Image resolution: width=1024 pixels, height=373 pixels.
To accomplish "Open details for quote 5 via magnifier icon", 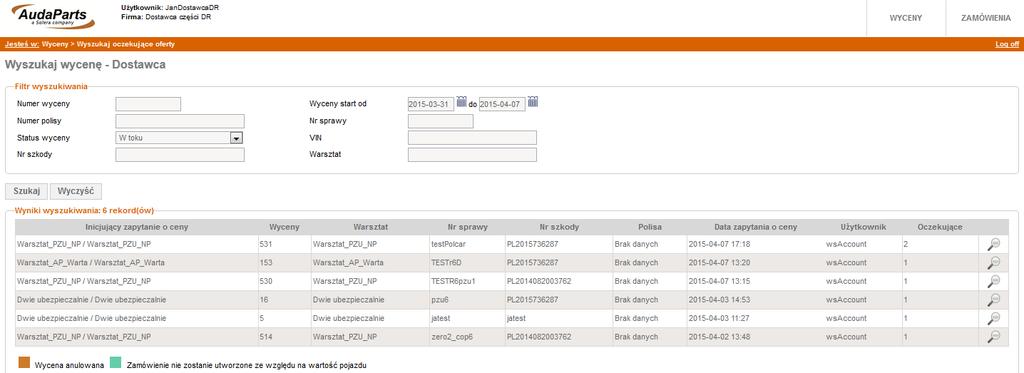I will click(993, 319).
